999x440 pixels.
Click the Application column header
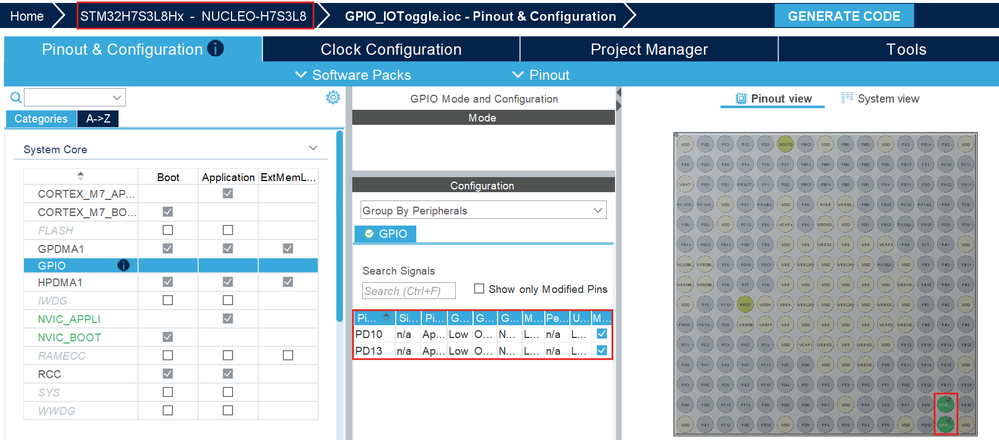click(228, 178)
